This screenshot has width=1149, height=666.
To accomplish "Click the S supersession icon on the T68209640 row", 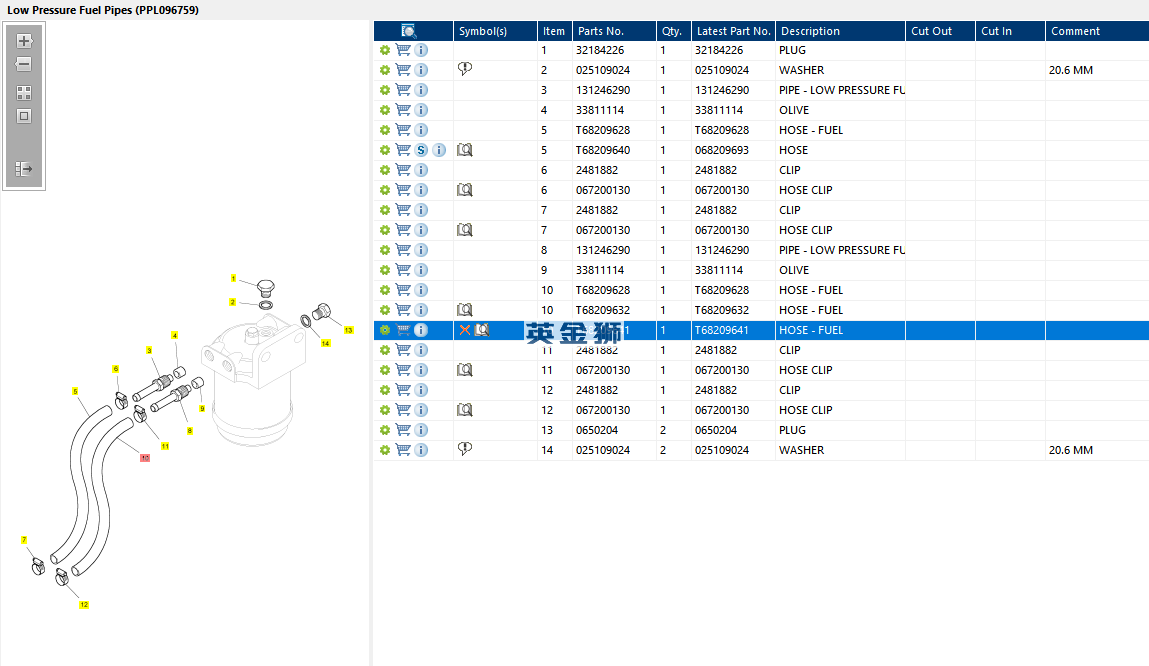I will point(421,150).
